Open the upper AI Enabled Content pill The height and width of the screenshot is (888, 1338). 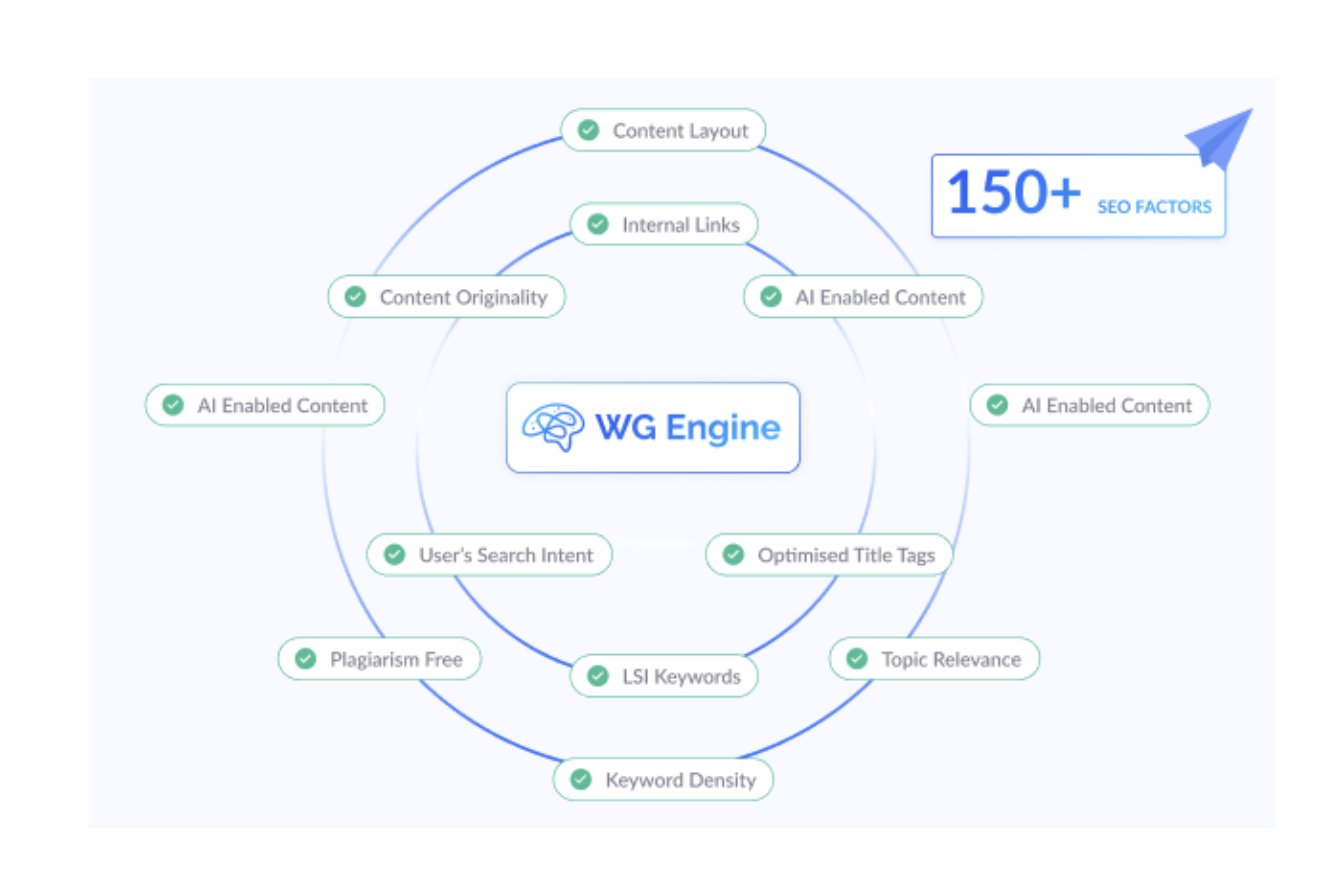[862, 297]
